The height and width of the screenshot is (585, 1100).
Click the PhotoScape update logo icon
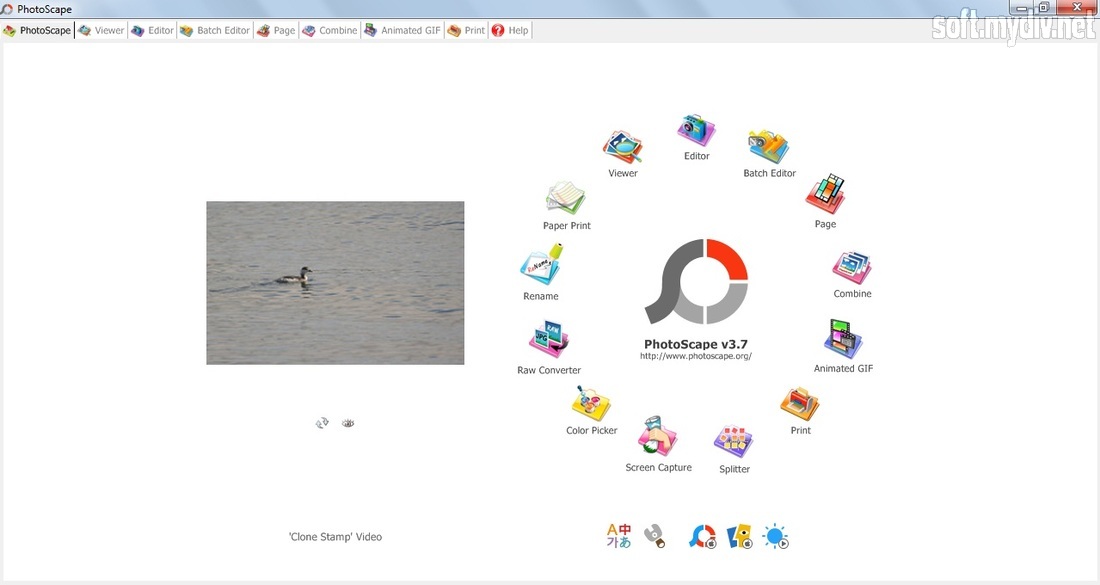click(x=702, y=537)
